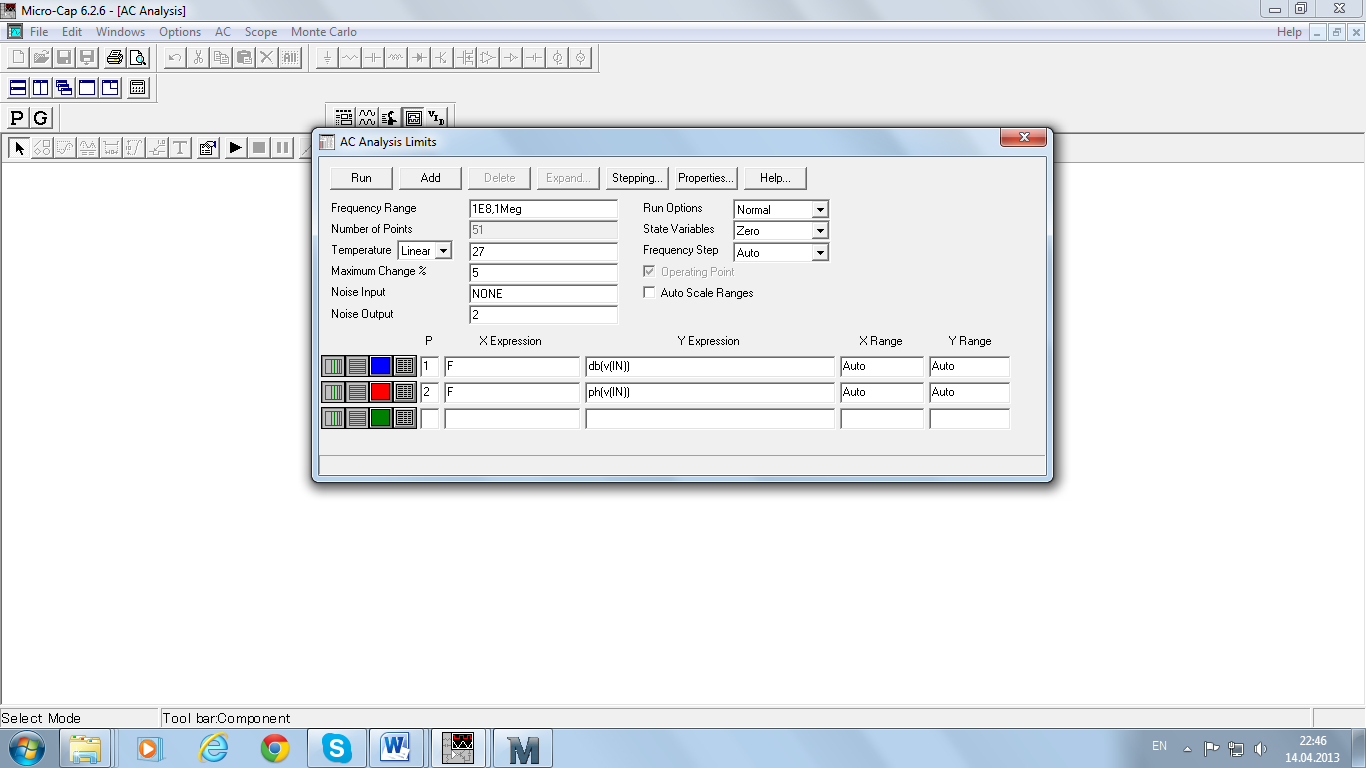Toggle X log/linear icon for row 3
1366x768 pixels.
(333, 418)
